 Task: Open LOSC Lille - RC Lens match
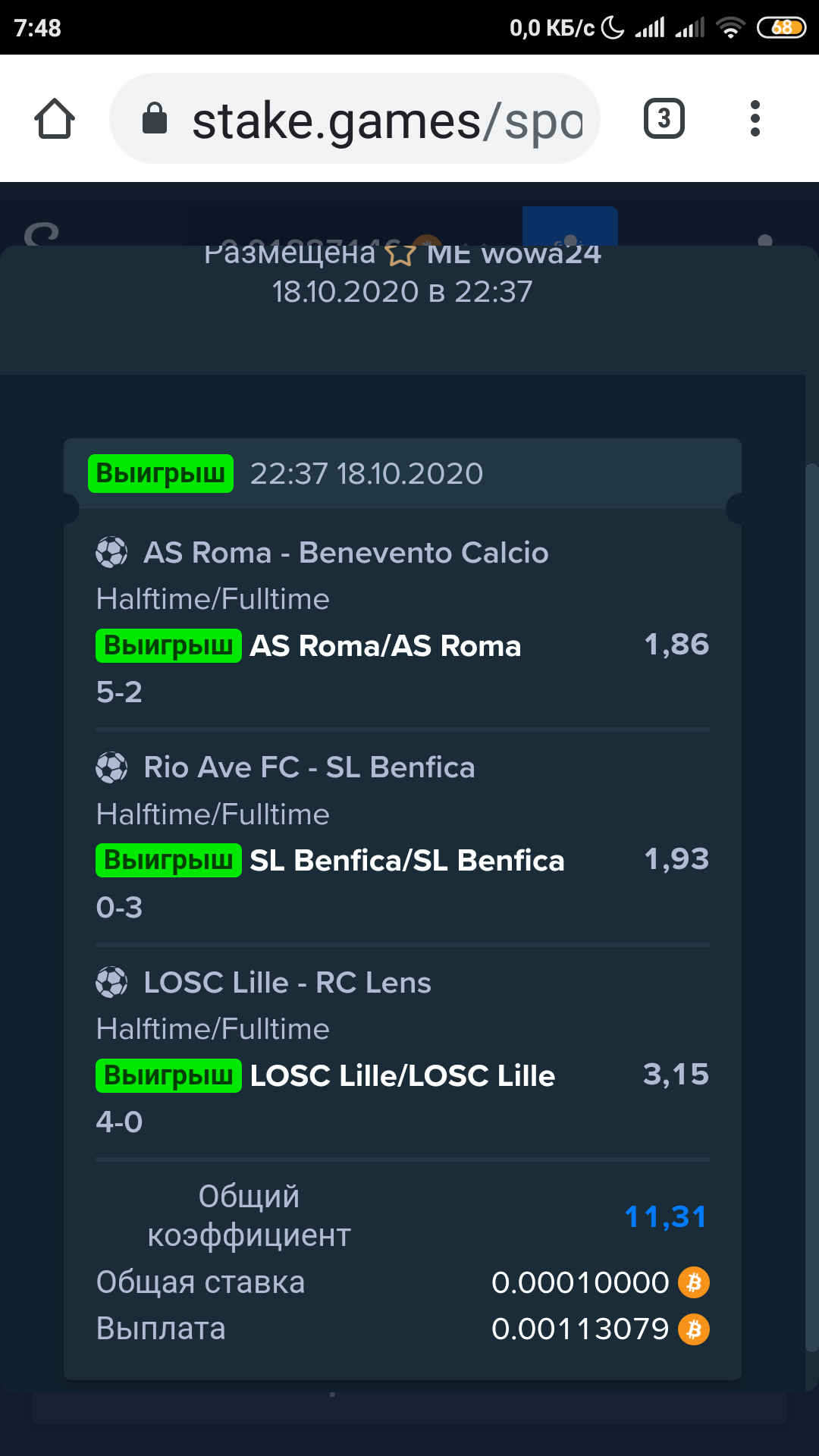click(x=287, y=983)
